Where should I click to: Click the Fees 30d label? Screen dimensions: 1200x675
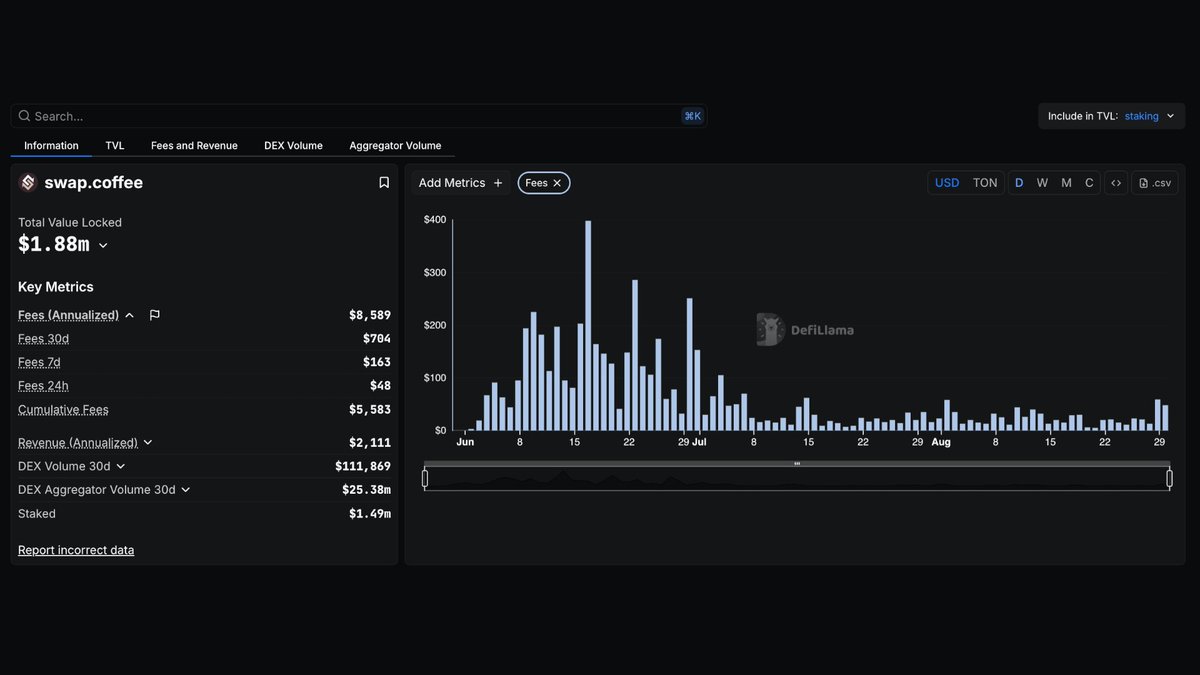click(x=43, y=339)
